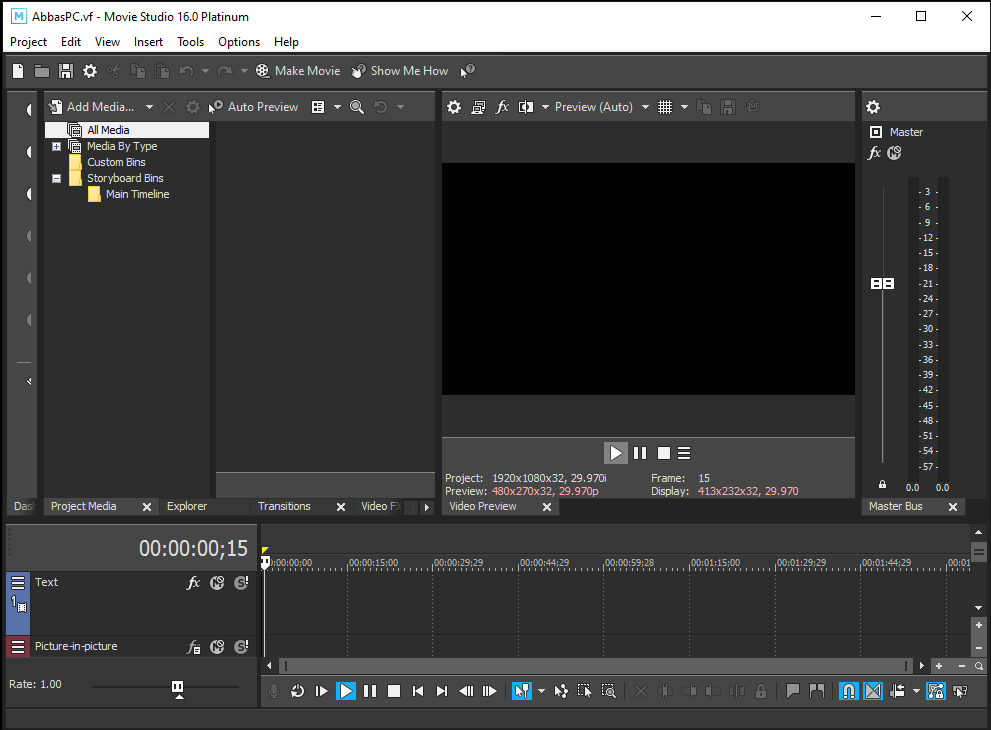Viewport: 991px width, 730px height.
Task: Switch to the Transitions tab
Action: tap(284, 506)
